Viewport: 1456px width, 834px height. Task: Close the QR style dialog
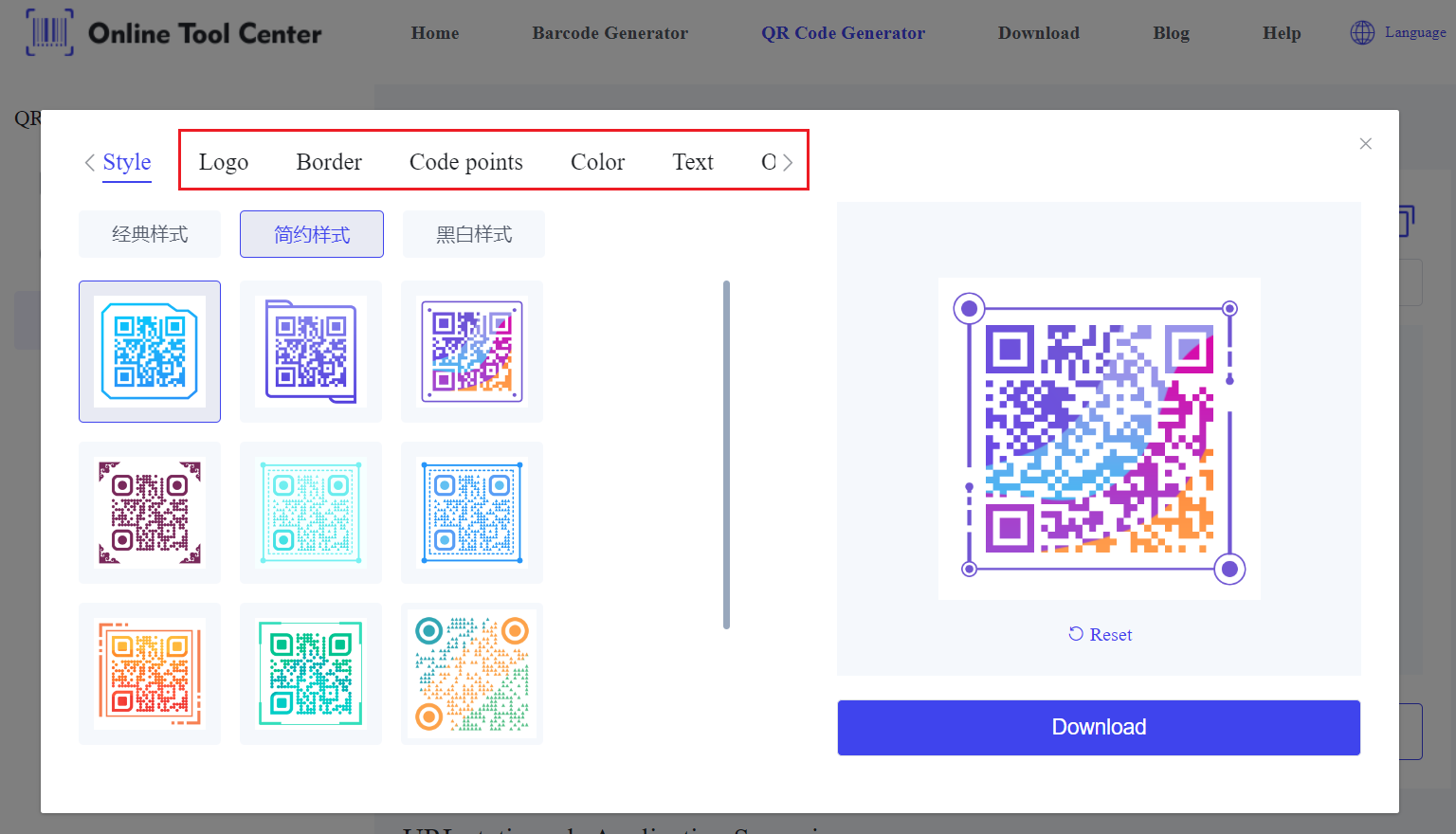1365,144
